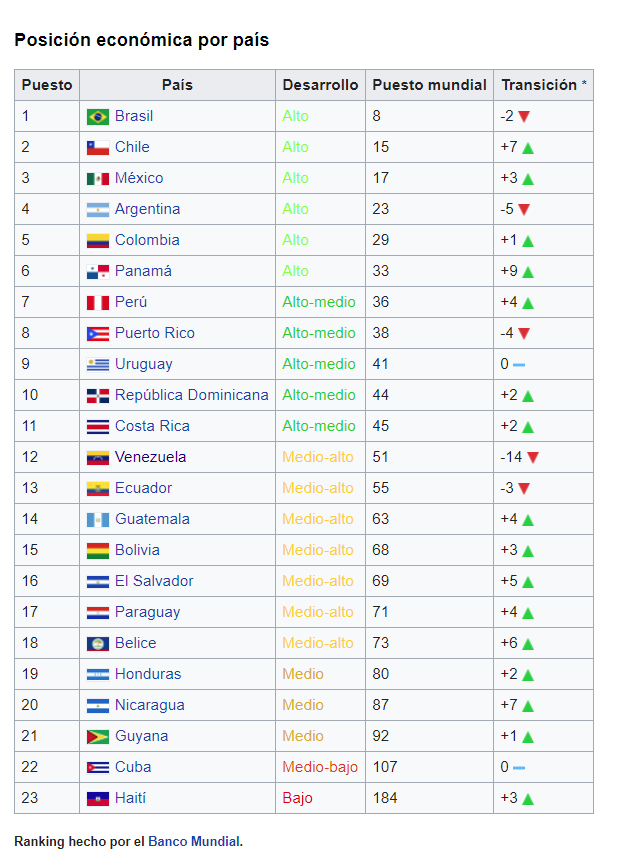Screen dimensions: 628x868
Task: Click the Haití flag icon
Action: coord(97,799)
